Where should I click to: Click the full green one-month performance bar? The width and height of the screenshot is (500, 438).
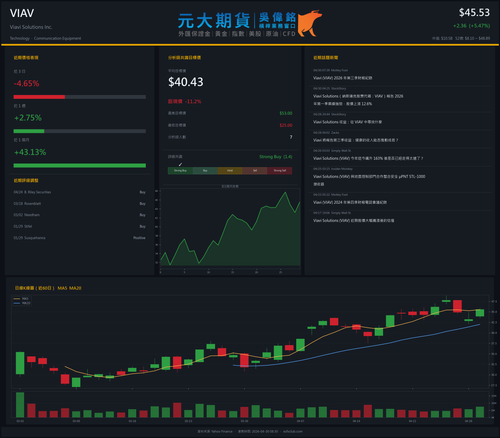coord(80,165)
